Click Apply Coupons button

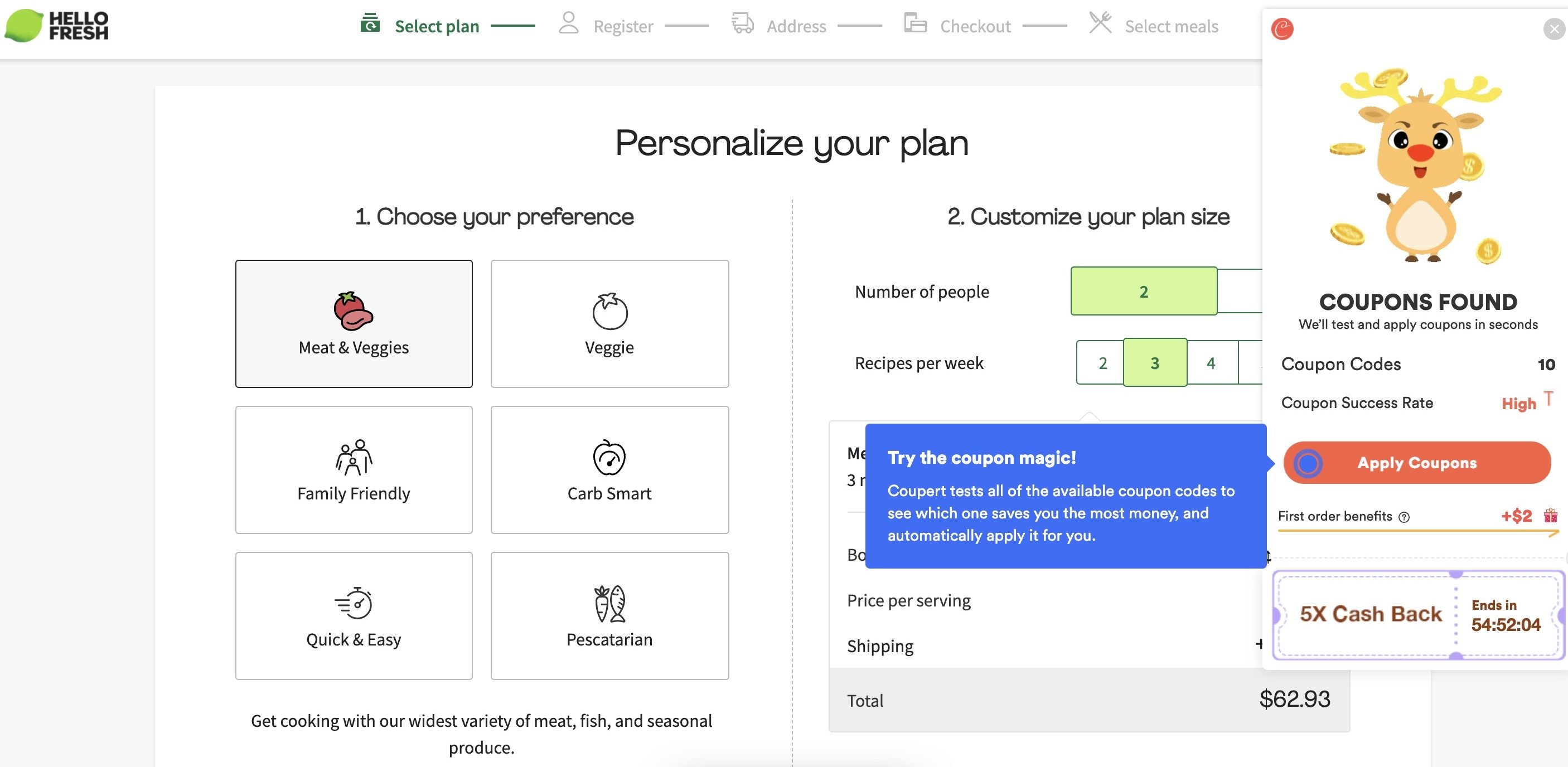(1417, 462)
